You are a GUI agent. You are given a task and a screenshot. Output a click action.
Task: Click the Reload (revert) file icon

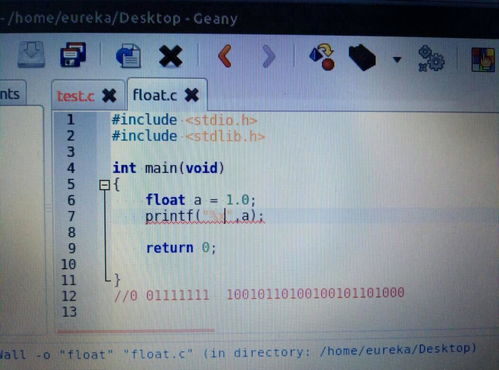tap(129, 56)
